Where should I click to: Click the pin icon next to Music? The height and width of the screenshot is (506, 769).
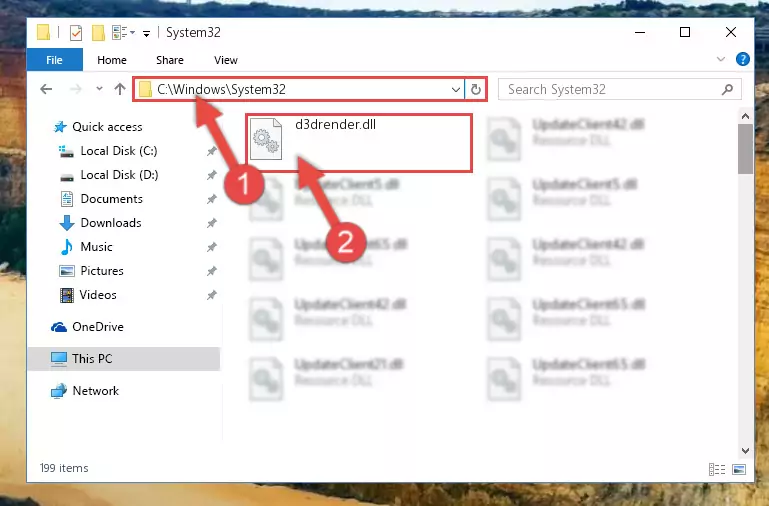pyautogui.click(x=211, y=247)
